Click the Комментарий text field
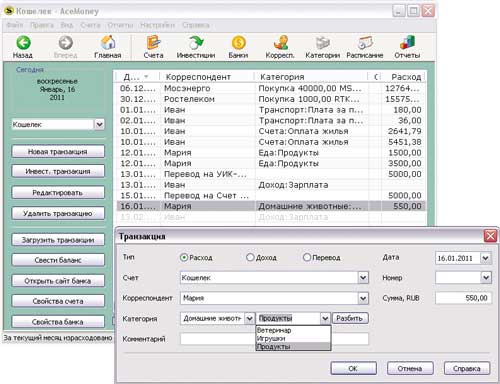 pyautogui.click(x=274, y=339)
